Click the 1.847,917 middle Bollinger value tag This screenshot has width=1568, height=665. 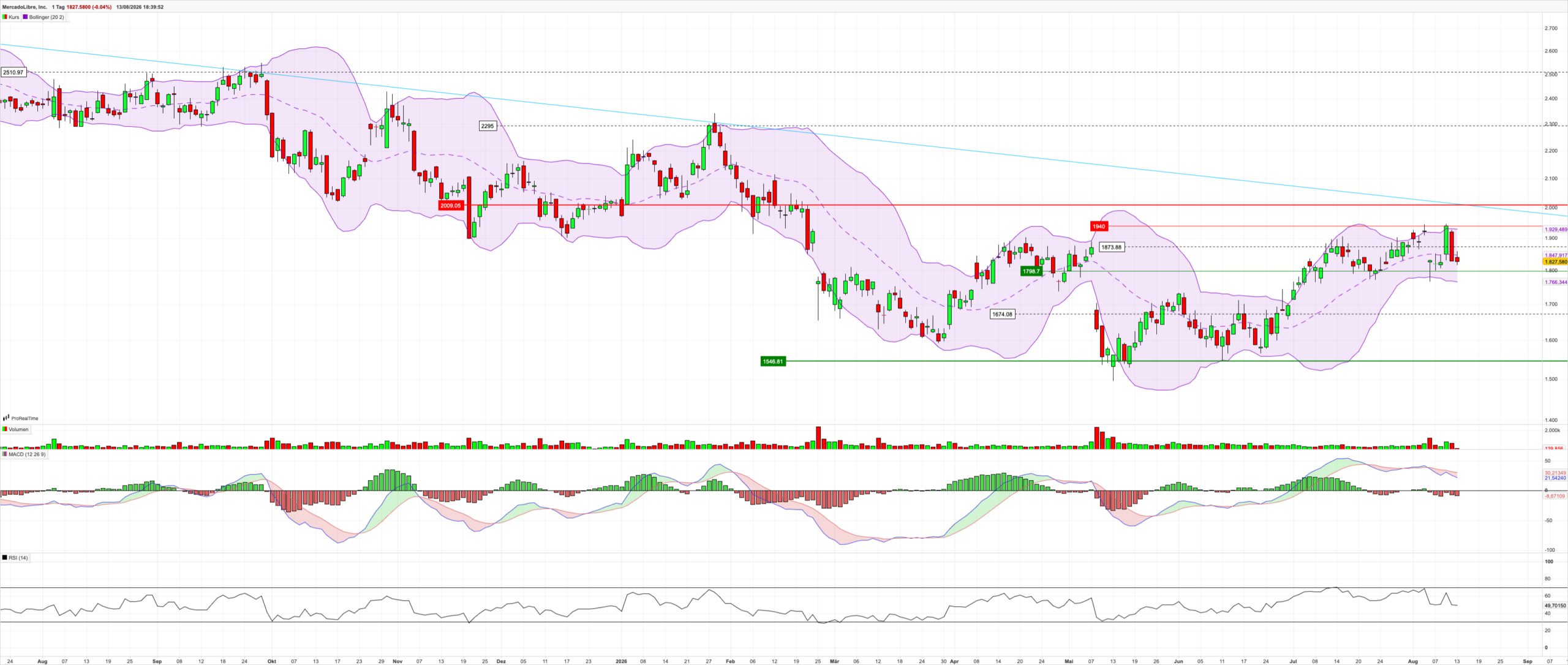pyautogui.click(x=1556, y=255)
